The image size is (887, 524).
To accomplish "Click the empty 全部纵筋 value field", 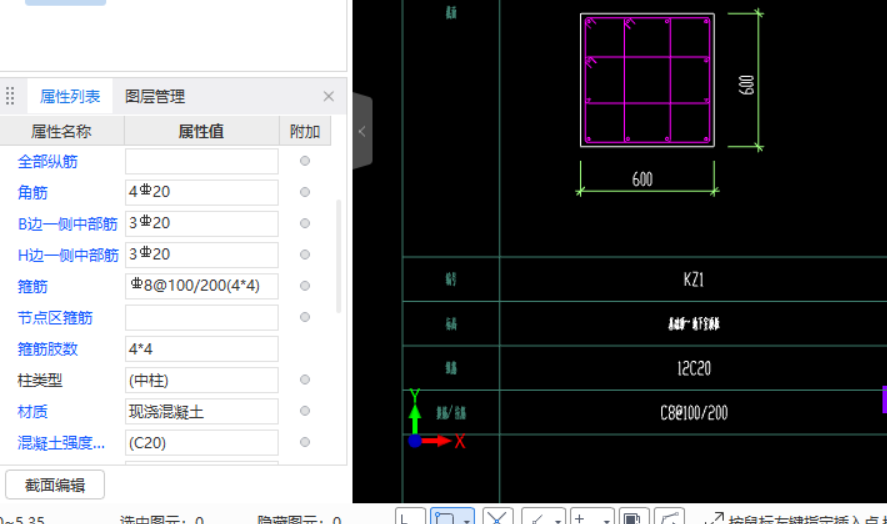I will (x=201, y=161).
